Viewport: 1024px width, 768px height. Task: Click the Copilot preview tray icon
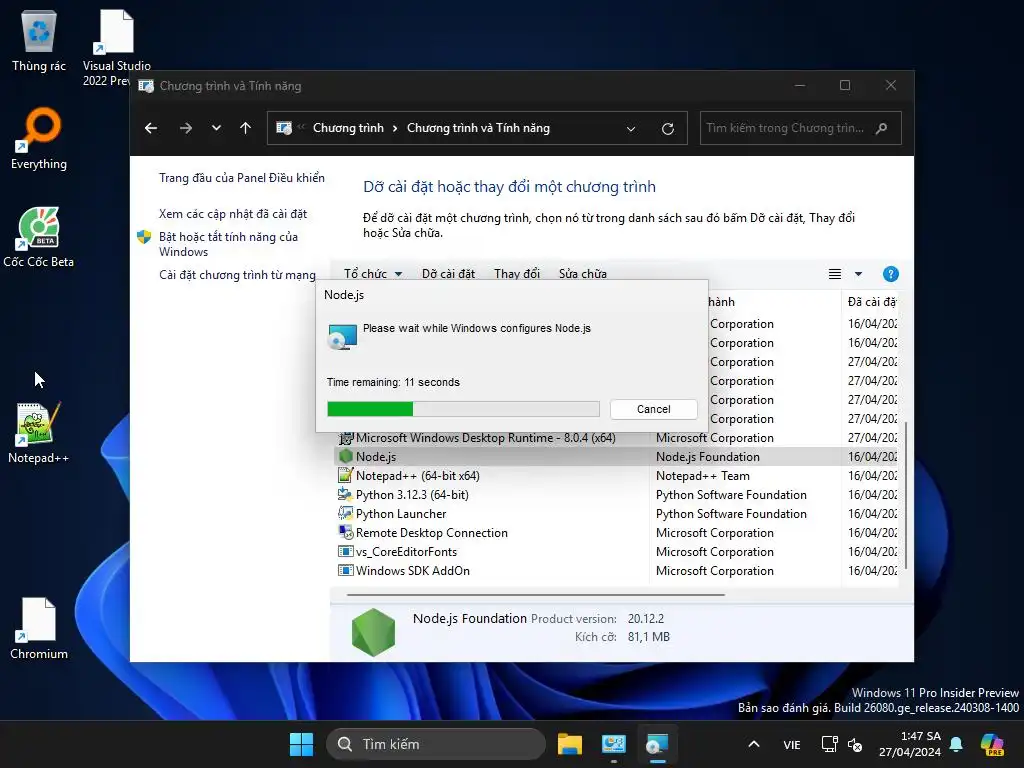click(x=992, y=744)
